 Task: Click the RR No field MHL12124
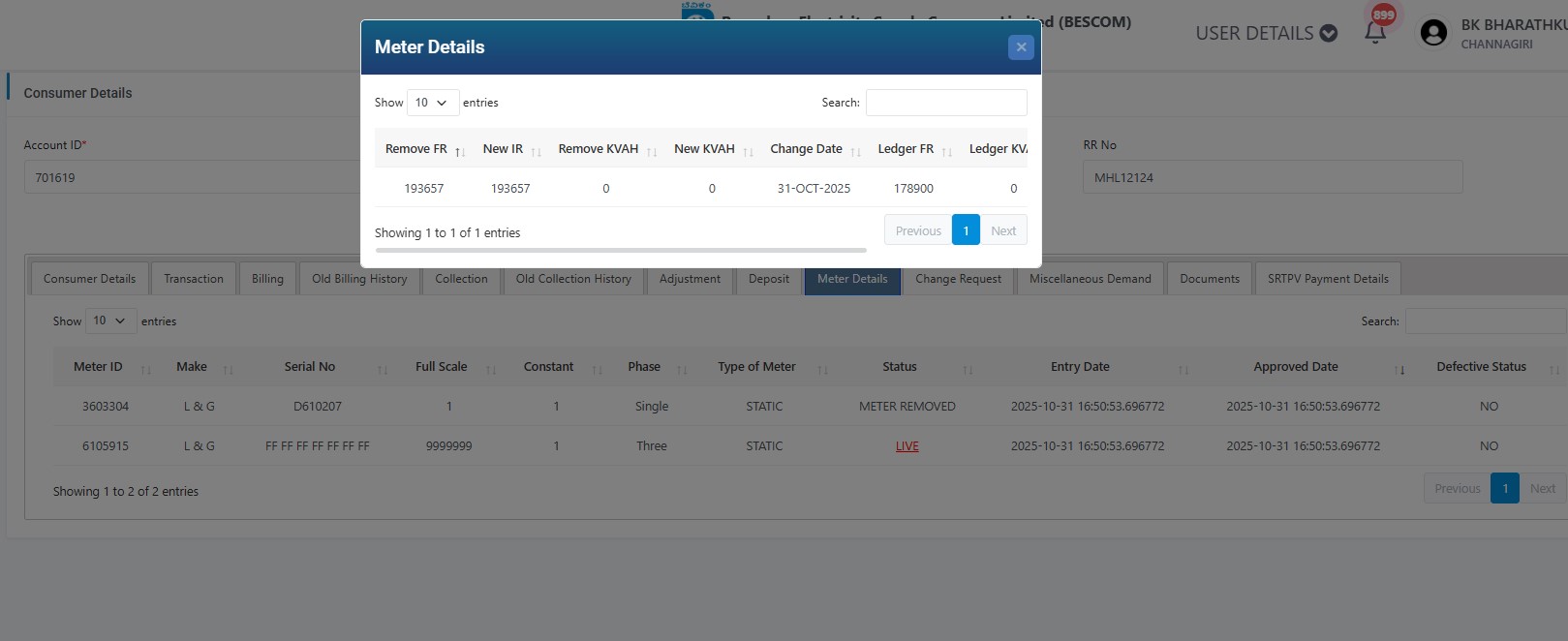1273,177
